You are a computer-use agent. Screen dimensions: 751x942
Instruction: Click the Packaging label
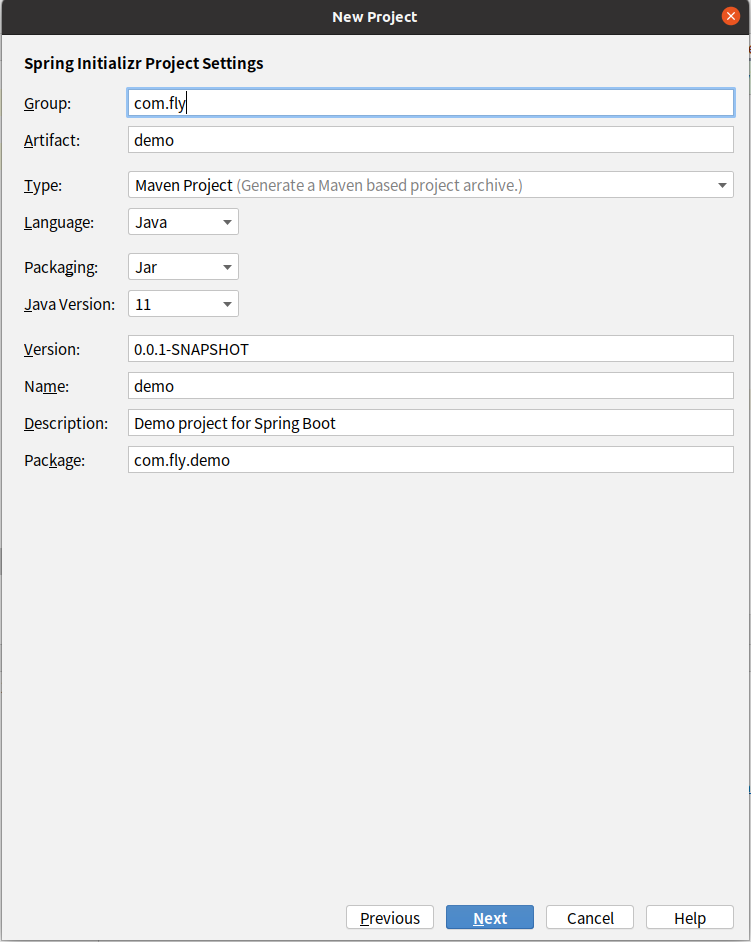(x=61, y=267)
